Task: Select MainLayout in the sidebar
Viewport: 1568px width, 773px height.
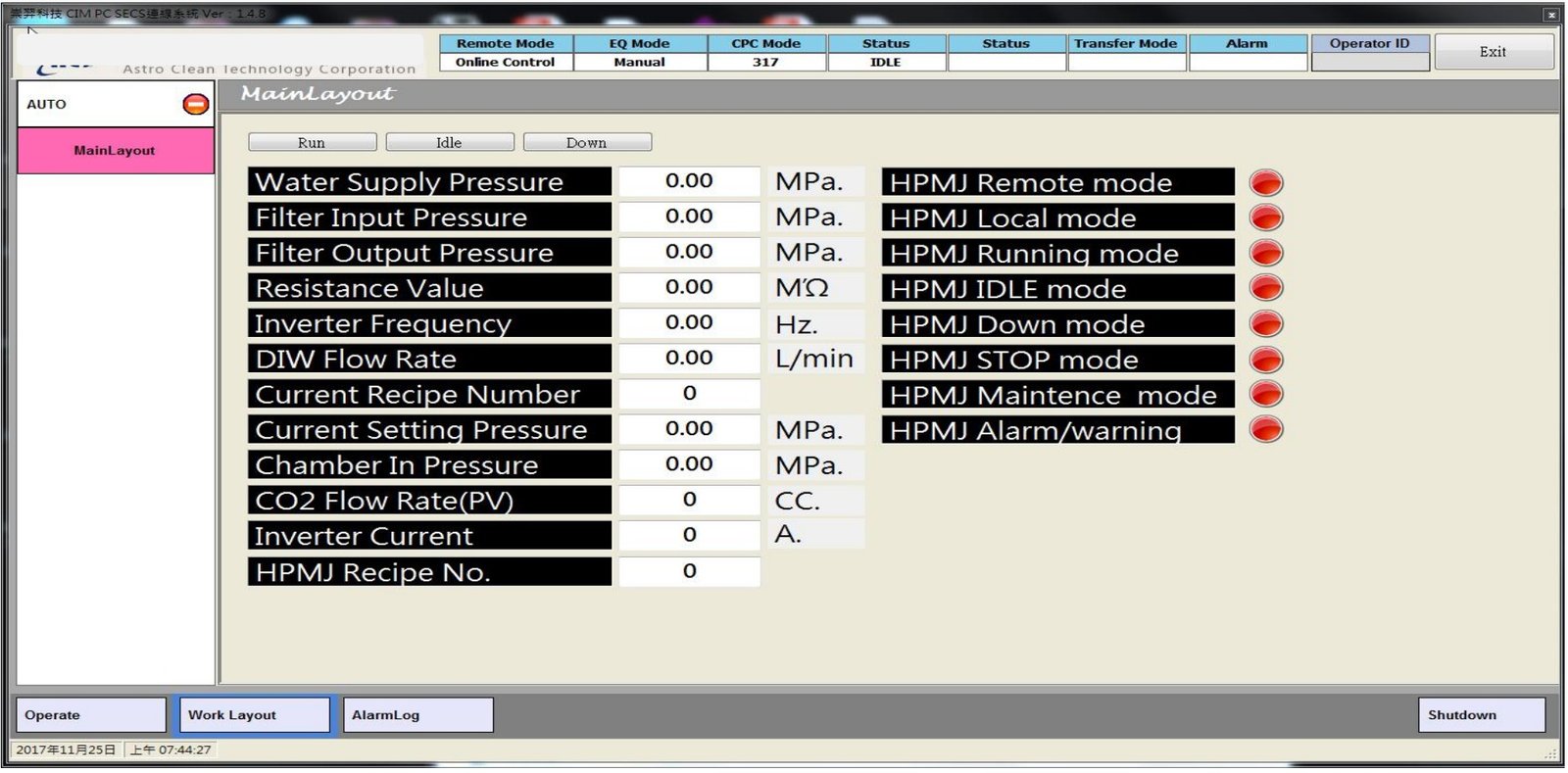Action: point(116,151)
